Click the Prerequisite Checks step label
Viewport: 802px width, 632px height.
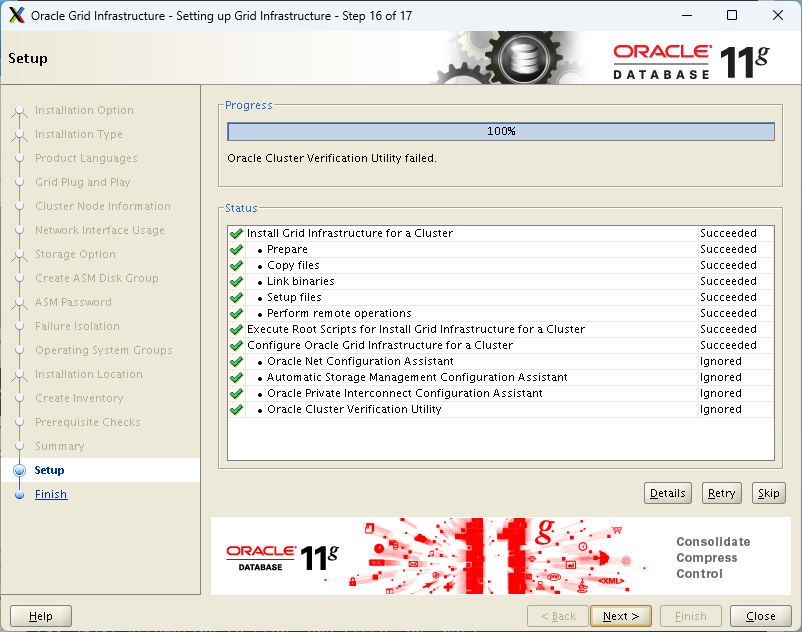click(x=87, y=422)
